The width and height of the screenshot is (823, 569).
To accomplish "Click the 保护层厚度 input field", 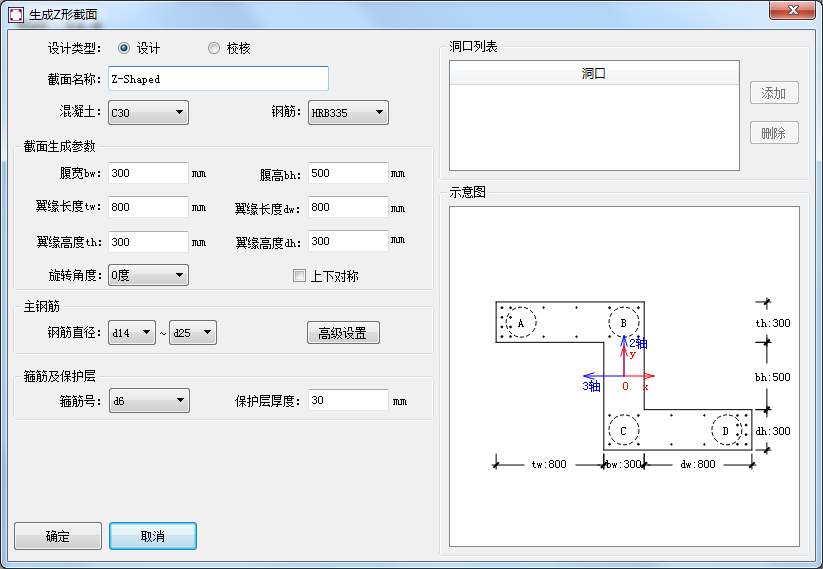I will pyautogui.click(x=348, y=400).
